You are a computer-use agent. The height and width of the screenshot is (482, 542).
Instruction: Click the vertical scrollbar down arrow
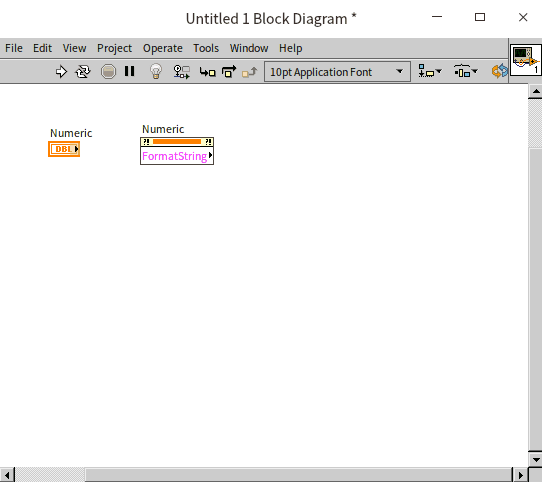coord(535,460)
